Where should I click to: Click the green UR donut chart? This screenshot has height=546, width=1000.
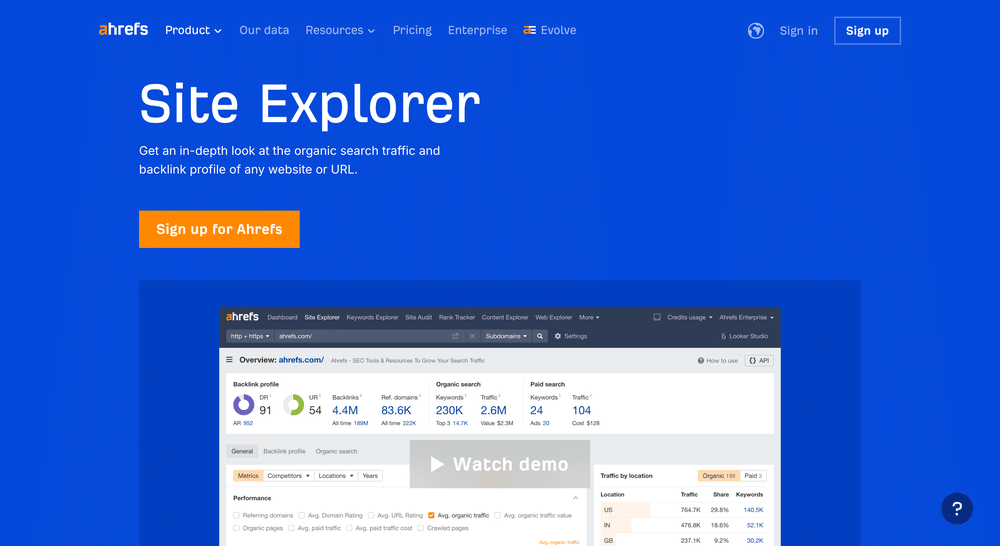point(293,404)
